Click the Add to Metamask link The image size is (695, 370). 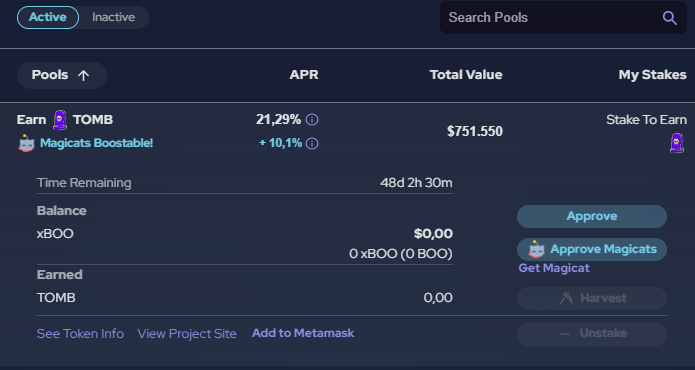[303, 333]
